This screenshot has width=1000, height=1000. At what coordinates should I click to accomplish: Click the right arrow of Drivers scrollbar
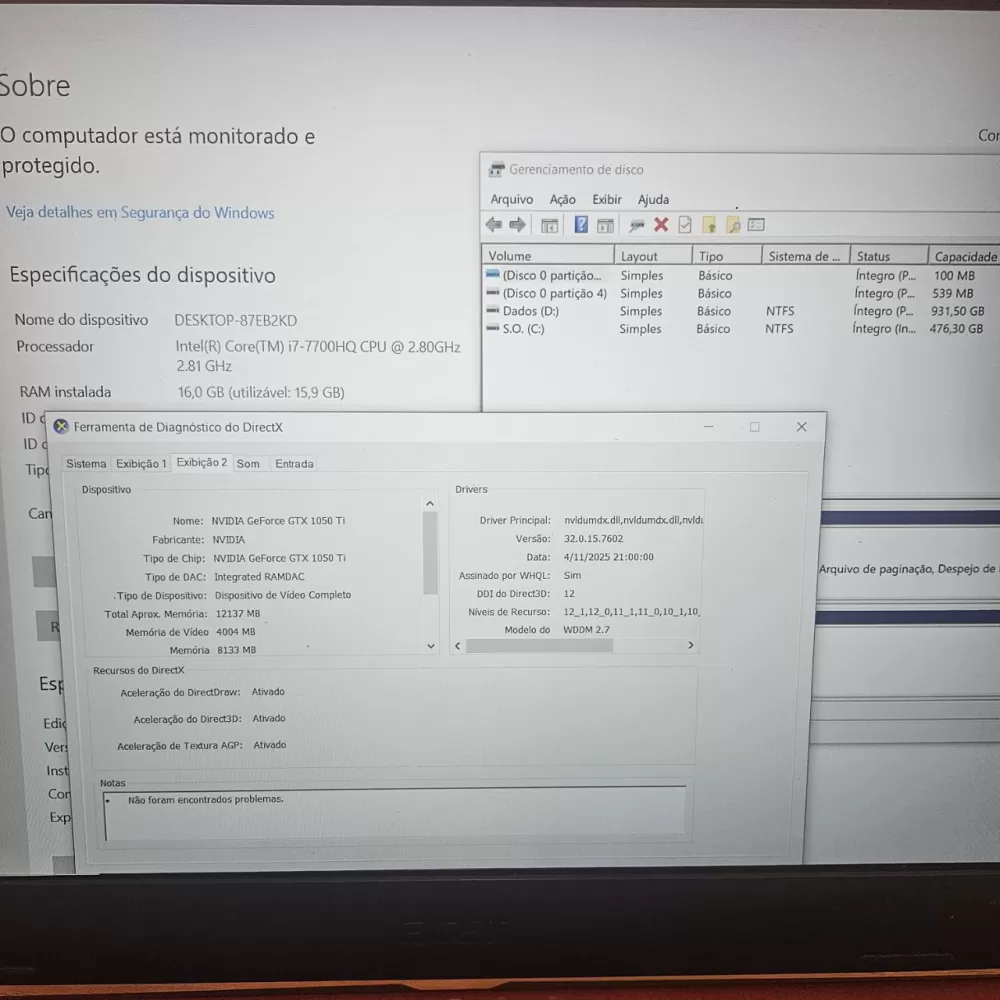(x=691, y=645)
